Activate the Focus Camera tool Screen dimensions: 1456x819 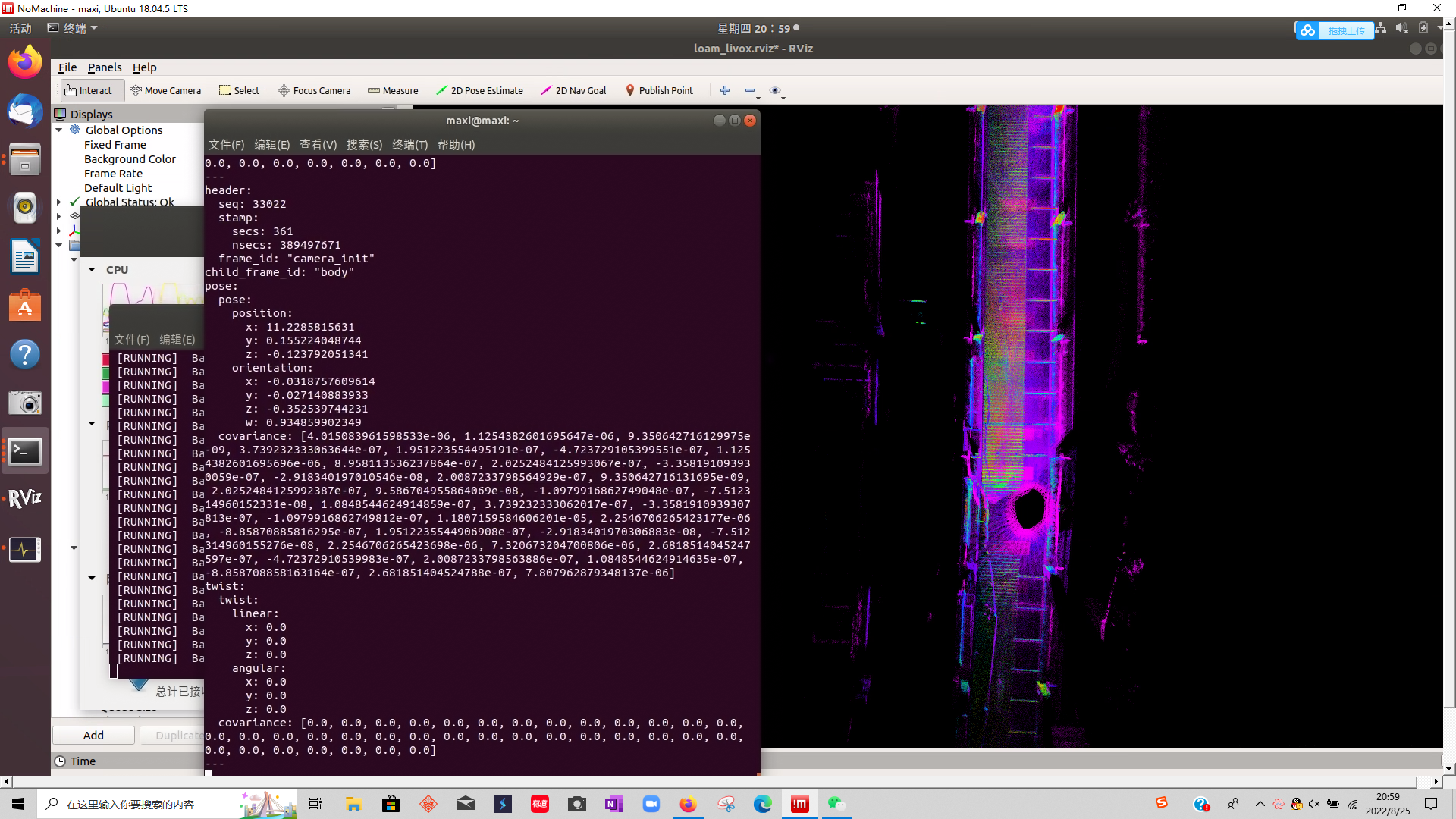coord(313,90)
